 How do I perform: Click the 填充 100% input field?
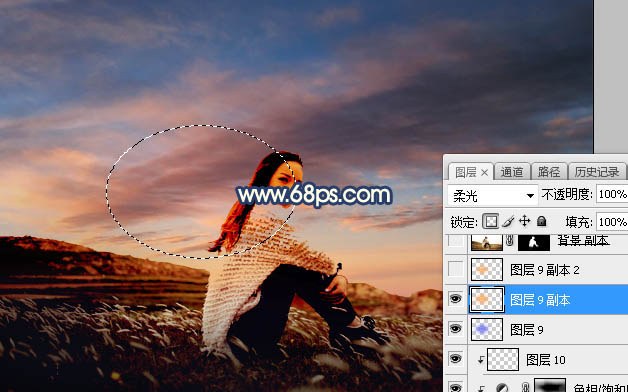pos(612,221)
